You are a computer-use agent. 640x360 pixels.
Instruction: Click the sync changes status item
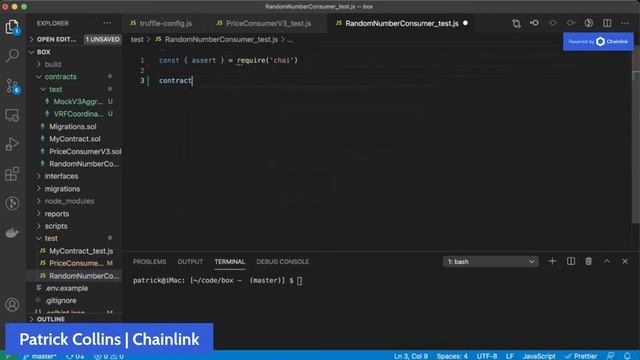[x=75, y=356]
